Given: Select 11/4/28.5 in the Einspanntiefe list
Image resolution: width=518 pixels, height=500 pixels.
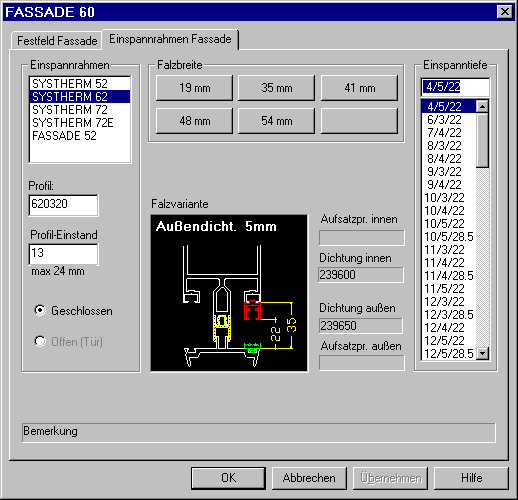Looking at the screenshot, I should tap(449, 276).
